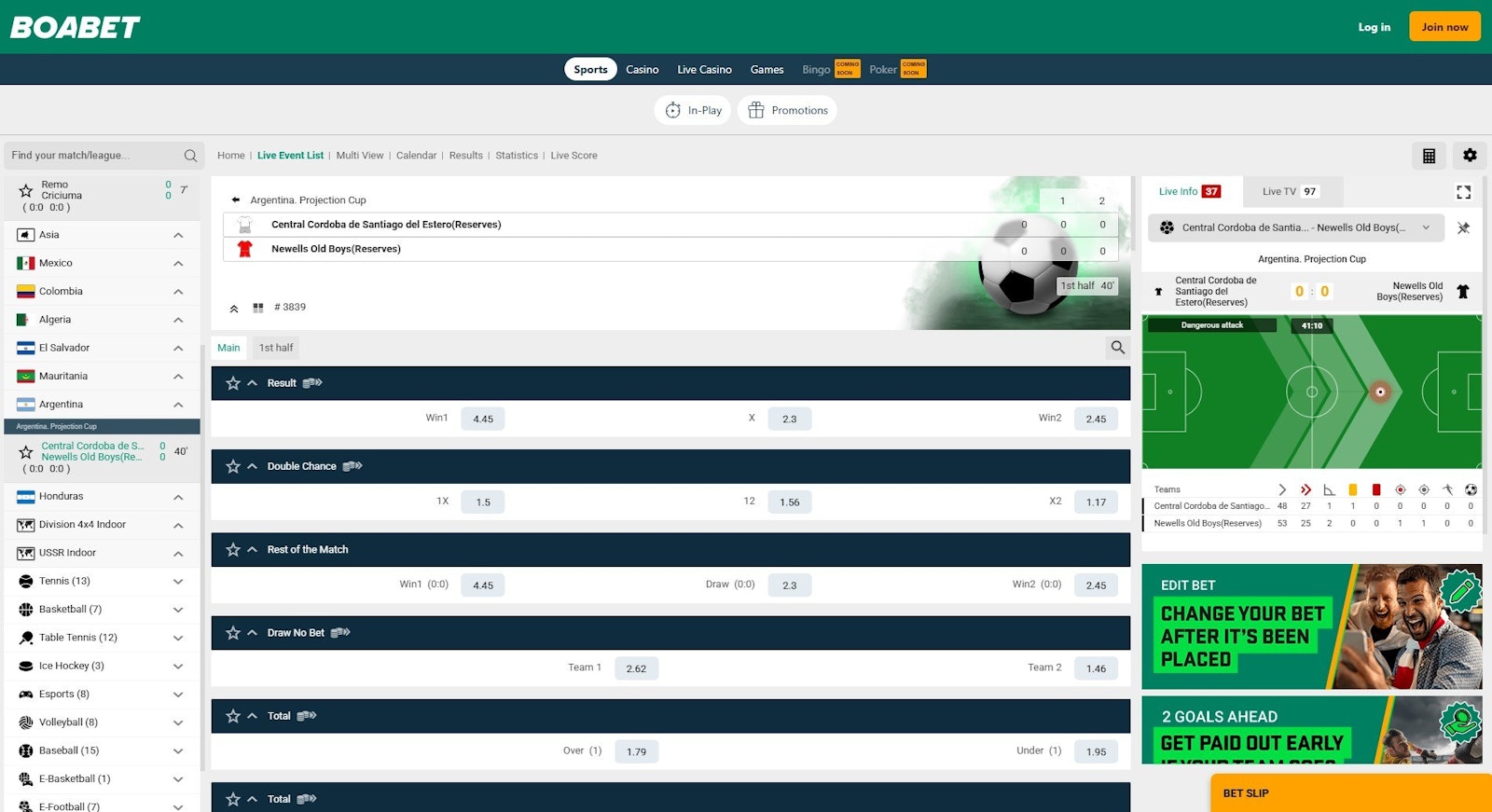
Task: Open the Statistics link
Action: click(x=517, y=156)
